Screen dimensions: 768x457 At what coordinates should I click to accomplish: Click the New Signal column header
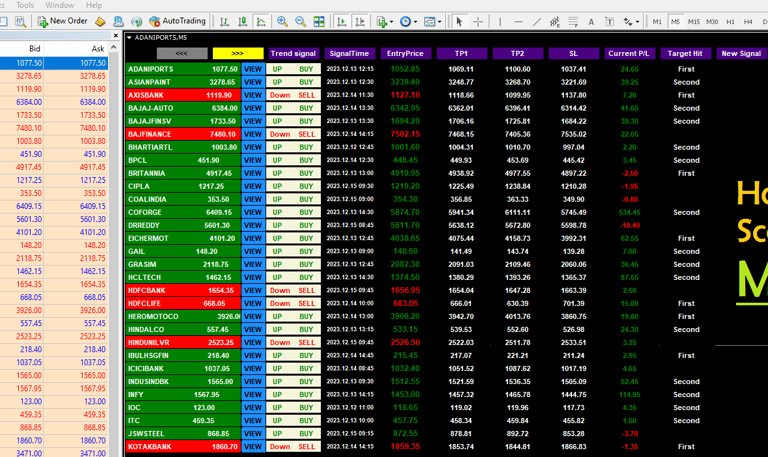point(741,53)
